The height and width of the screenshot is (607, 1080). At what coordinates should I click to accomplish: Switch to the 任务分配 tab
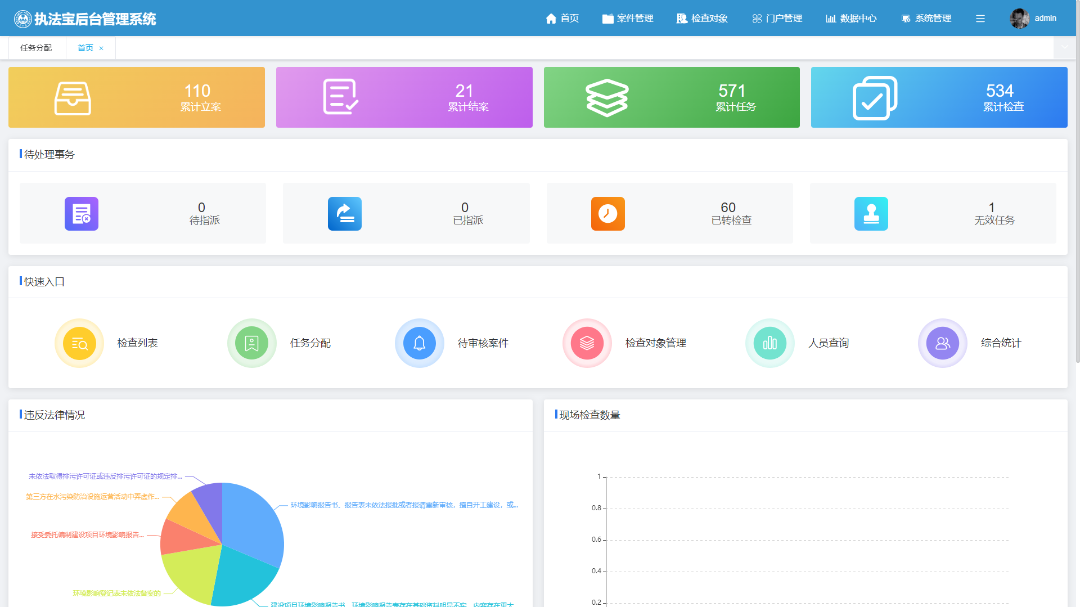click(x=36, y=48)
